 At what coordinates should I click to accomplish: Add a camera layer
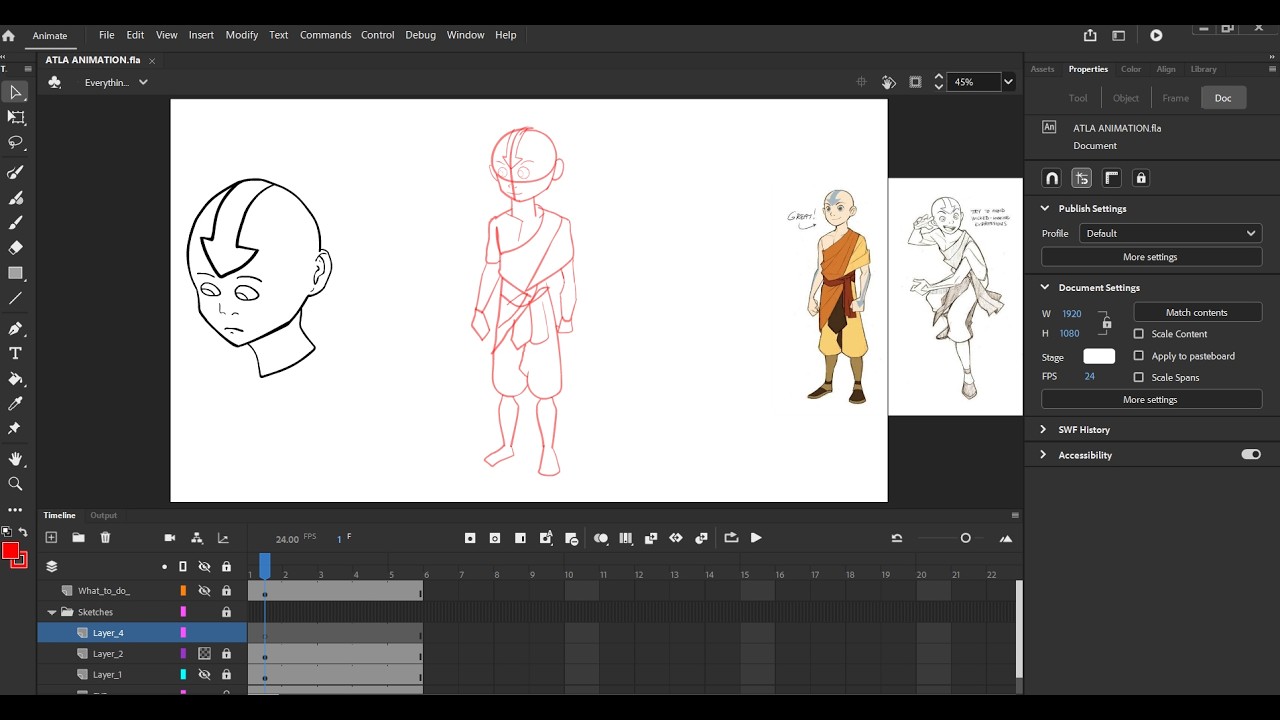click(x=169, y=538)
